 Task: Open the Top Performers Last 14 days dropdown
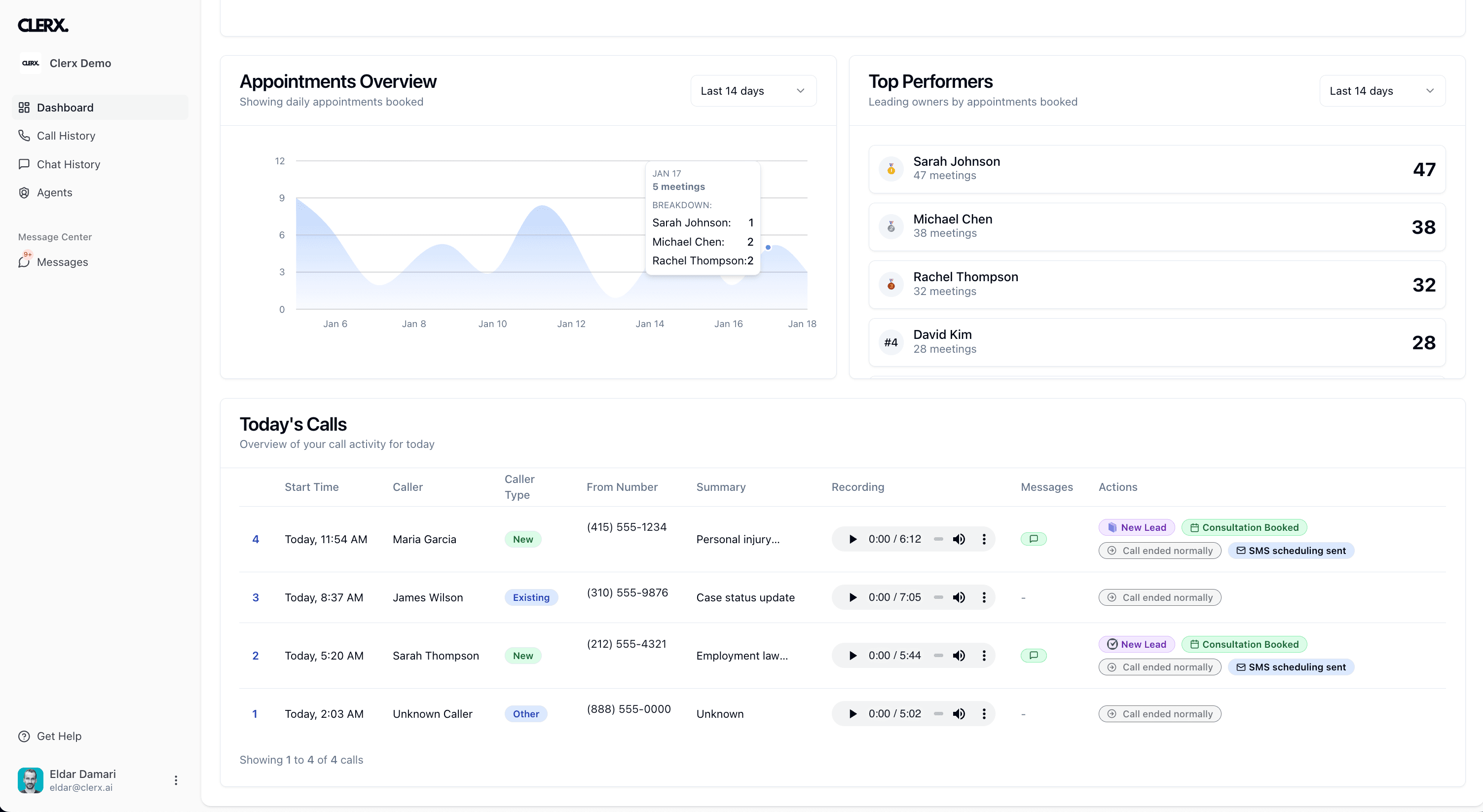click(x=1382, y=90)
